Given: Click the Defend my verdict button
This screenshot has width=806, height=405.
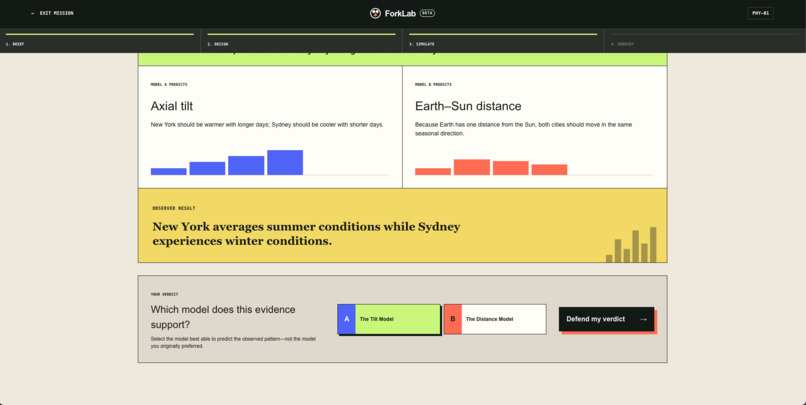Looking at the screenshot, I should pyautogui.click(x=607, y=319).
